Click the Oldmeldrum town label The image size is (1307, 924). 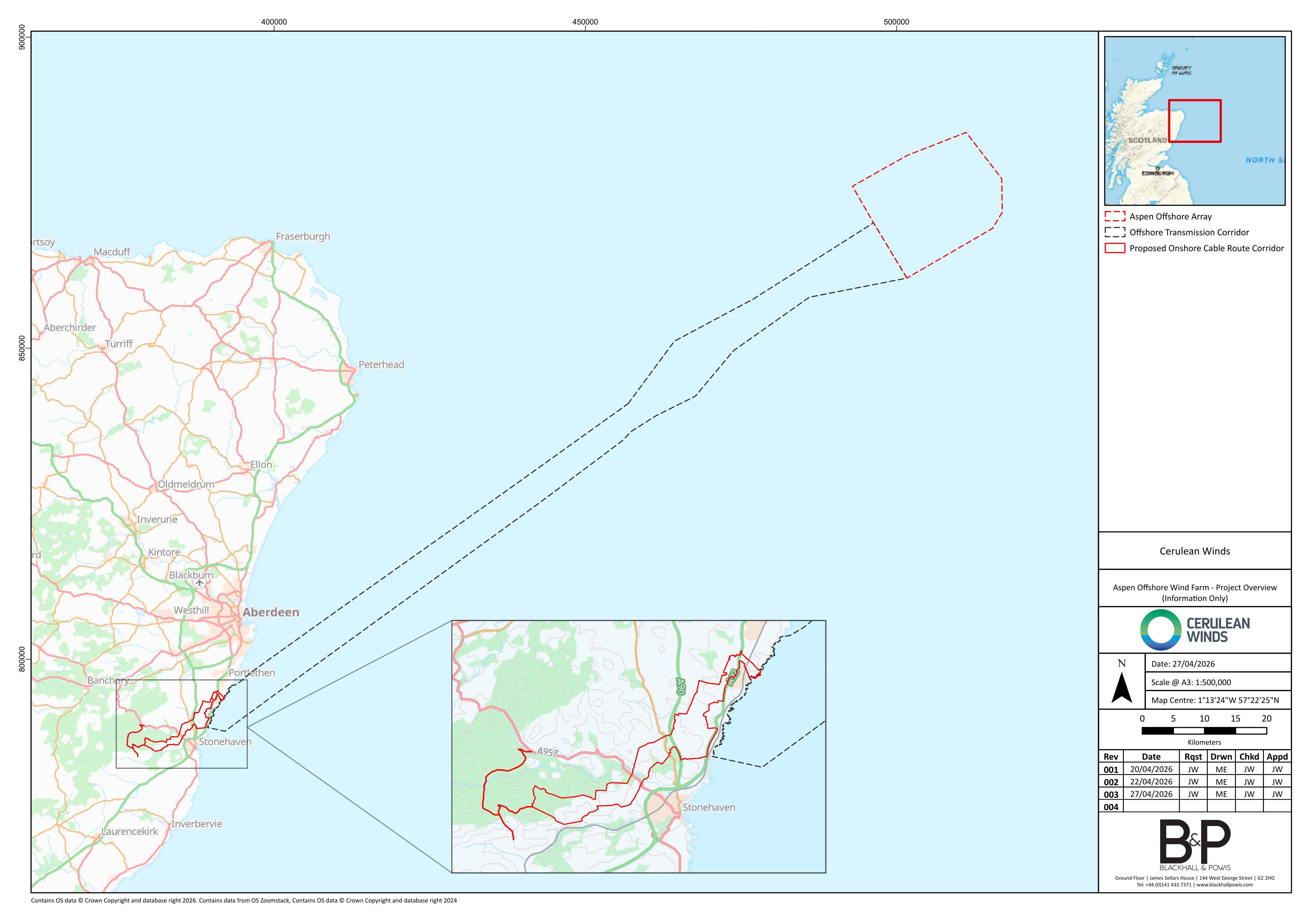coord(186,484)
